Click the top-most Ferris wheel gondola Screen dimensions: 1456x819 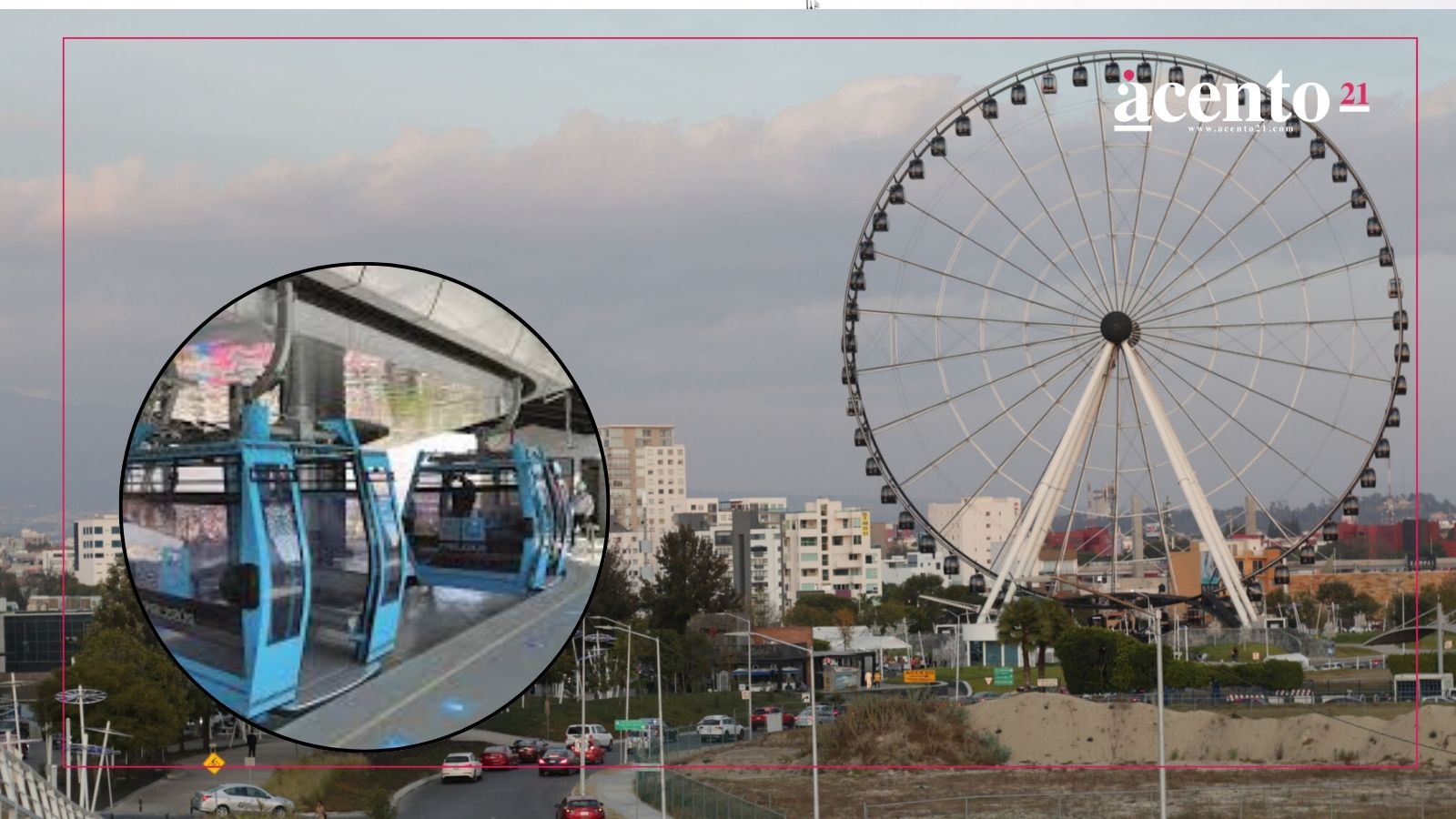[1111, 71]
